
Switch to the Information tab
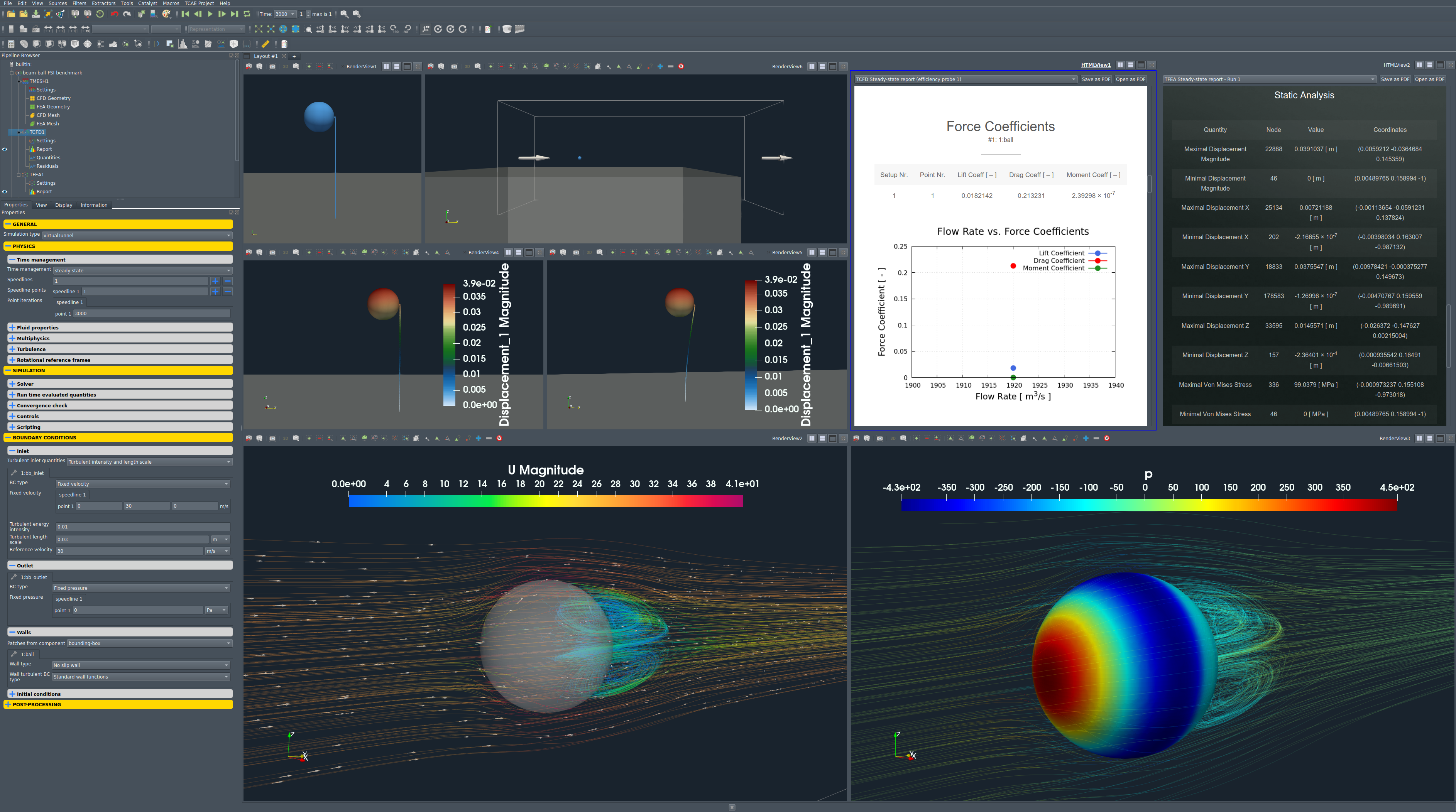coord(94,205)
